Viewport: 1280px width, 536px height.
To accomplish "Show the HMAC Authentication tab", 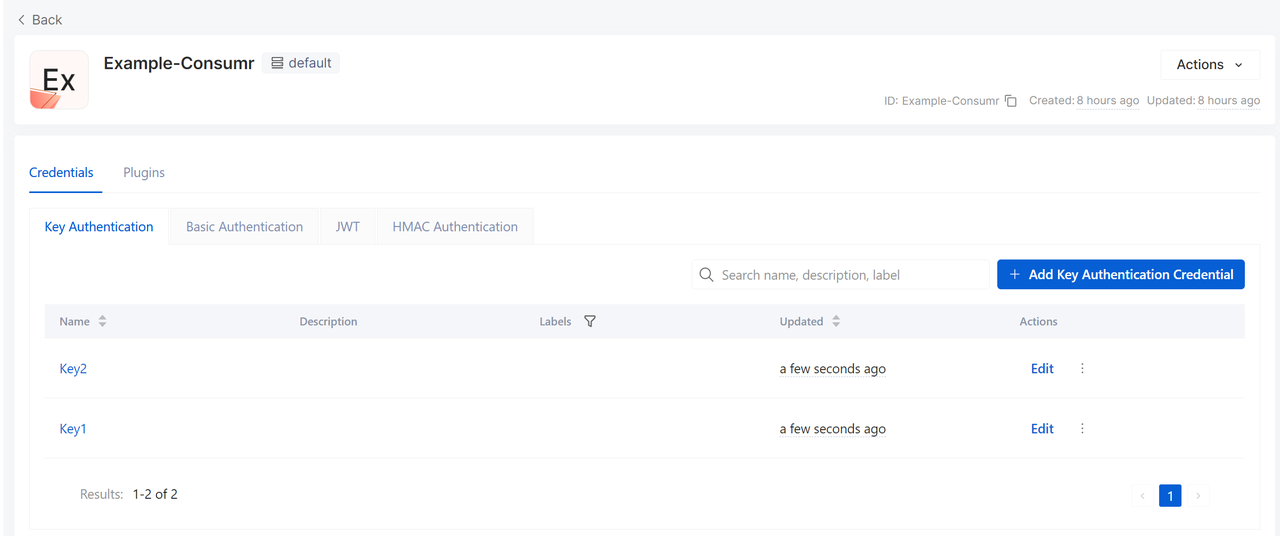I will (x=455, y=227).
